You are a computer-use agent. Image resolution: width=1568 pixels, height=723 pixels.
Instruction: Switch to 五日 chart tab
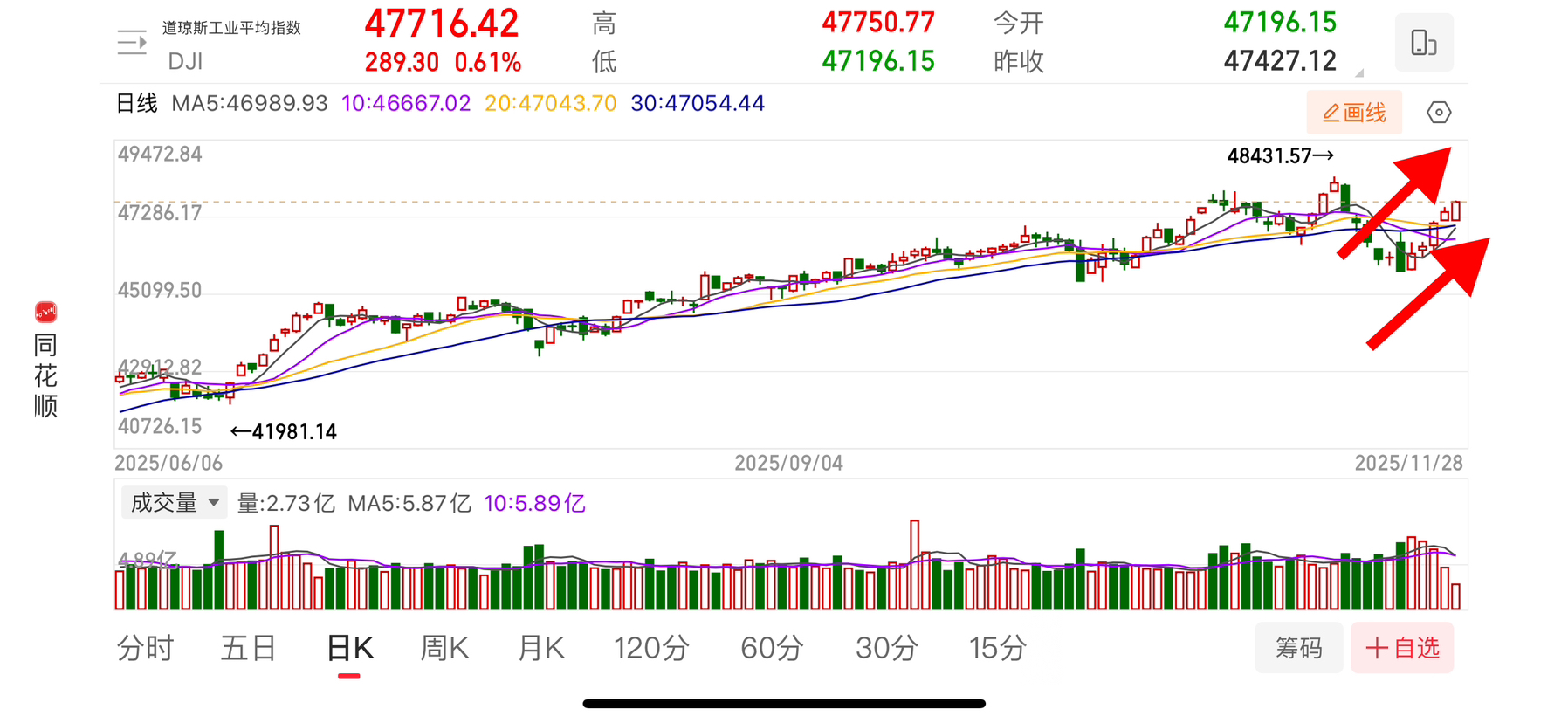[248, 648]
